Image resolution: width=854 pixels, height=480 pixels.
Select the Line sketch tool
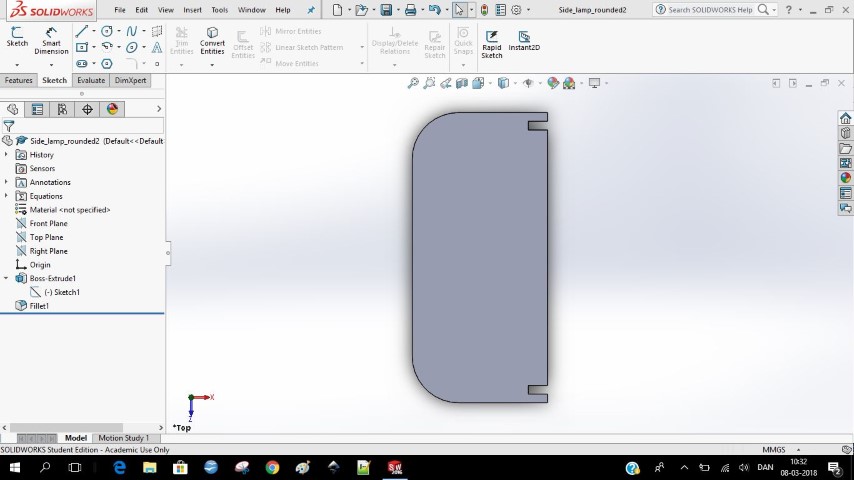point(82,31)
